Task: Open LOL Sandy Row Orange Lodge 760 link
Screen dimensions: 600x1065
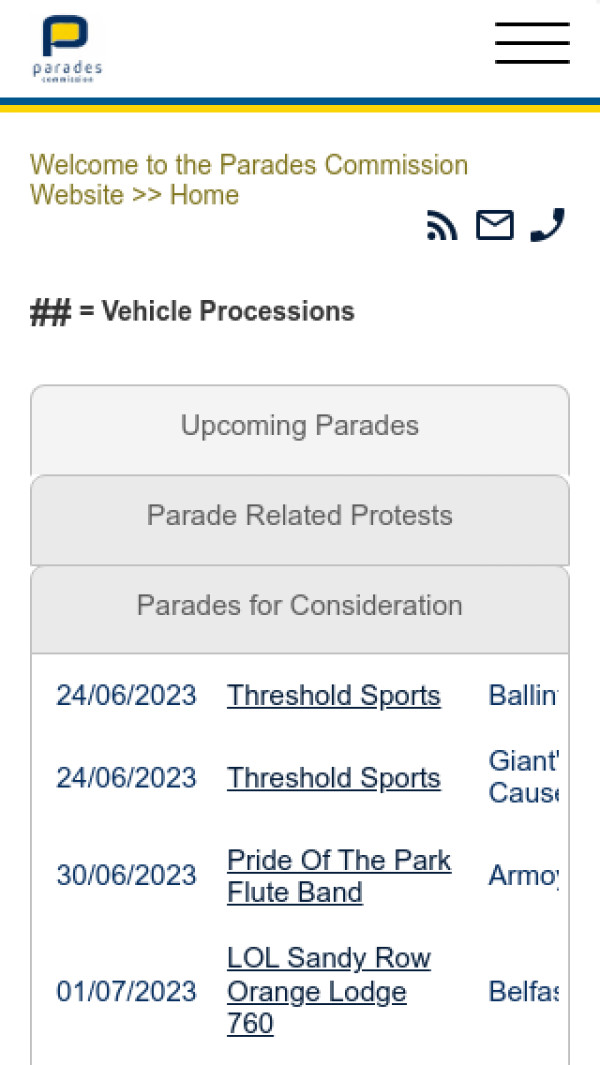Action: [x=328, y=991]
